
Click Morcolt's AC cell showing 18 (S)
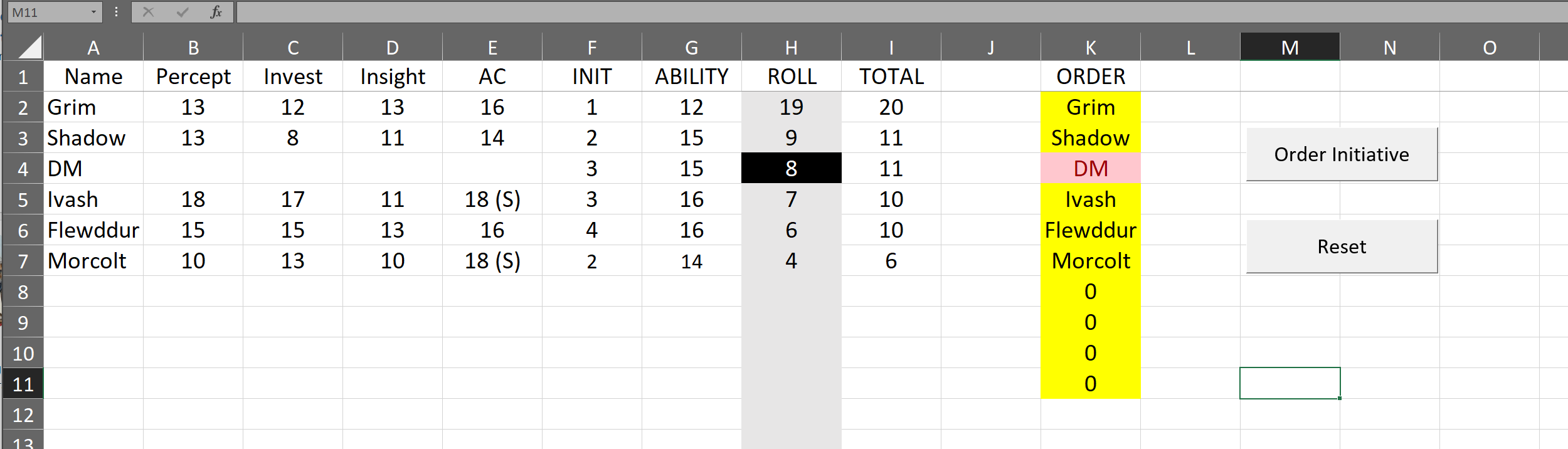[x=492, y=261]
